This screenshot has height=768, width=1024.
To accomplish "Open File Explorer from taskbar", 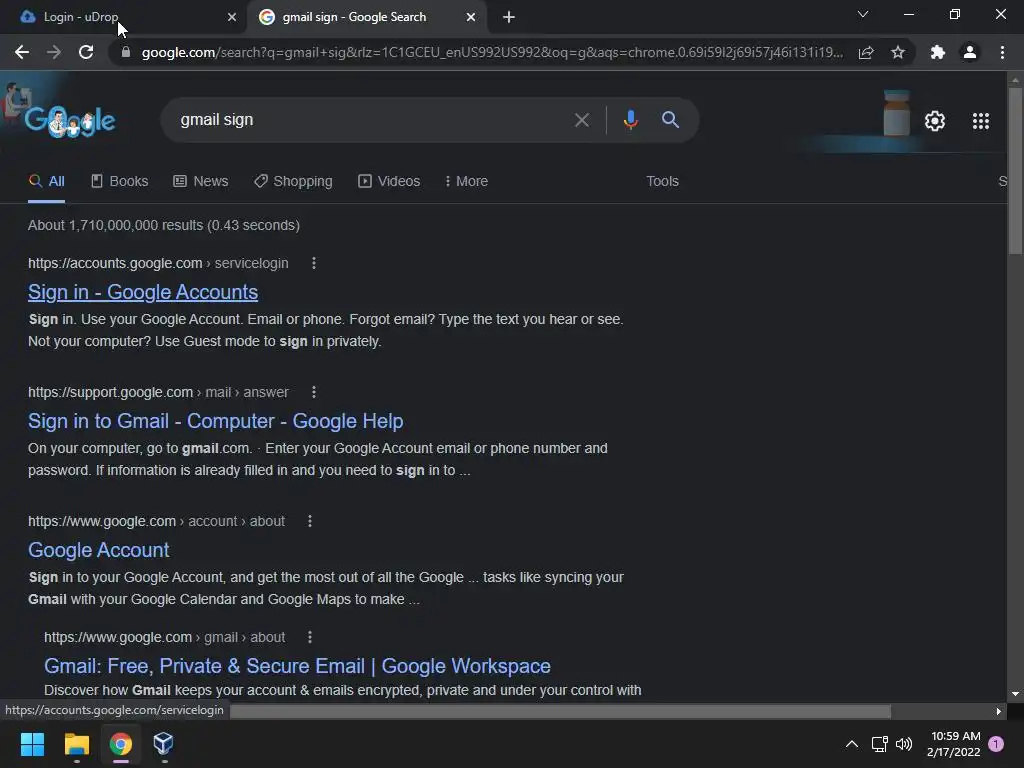I will [76, 744].
